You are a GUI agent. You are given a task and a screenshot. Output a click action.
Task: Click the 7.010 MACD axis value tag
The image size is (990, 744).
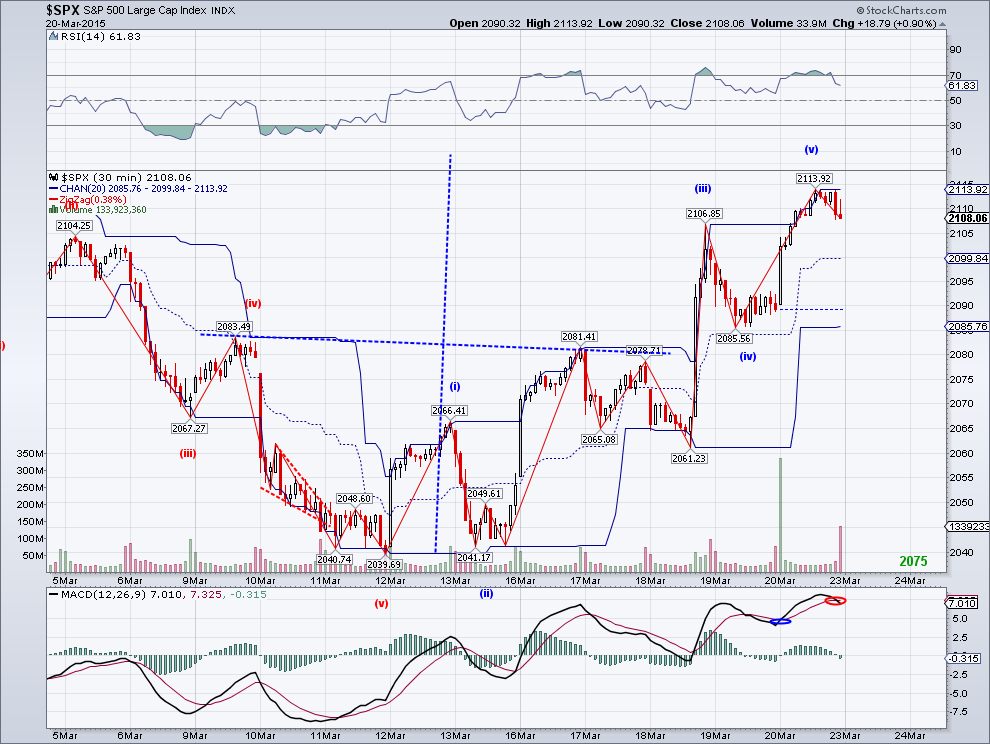962,603
